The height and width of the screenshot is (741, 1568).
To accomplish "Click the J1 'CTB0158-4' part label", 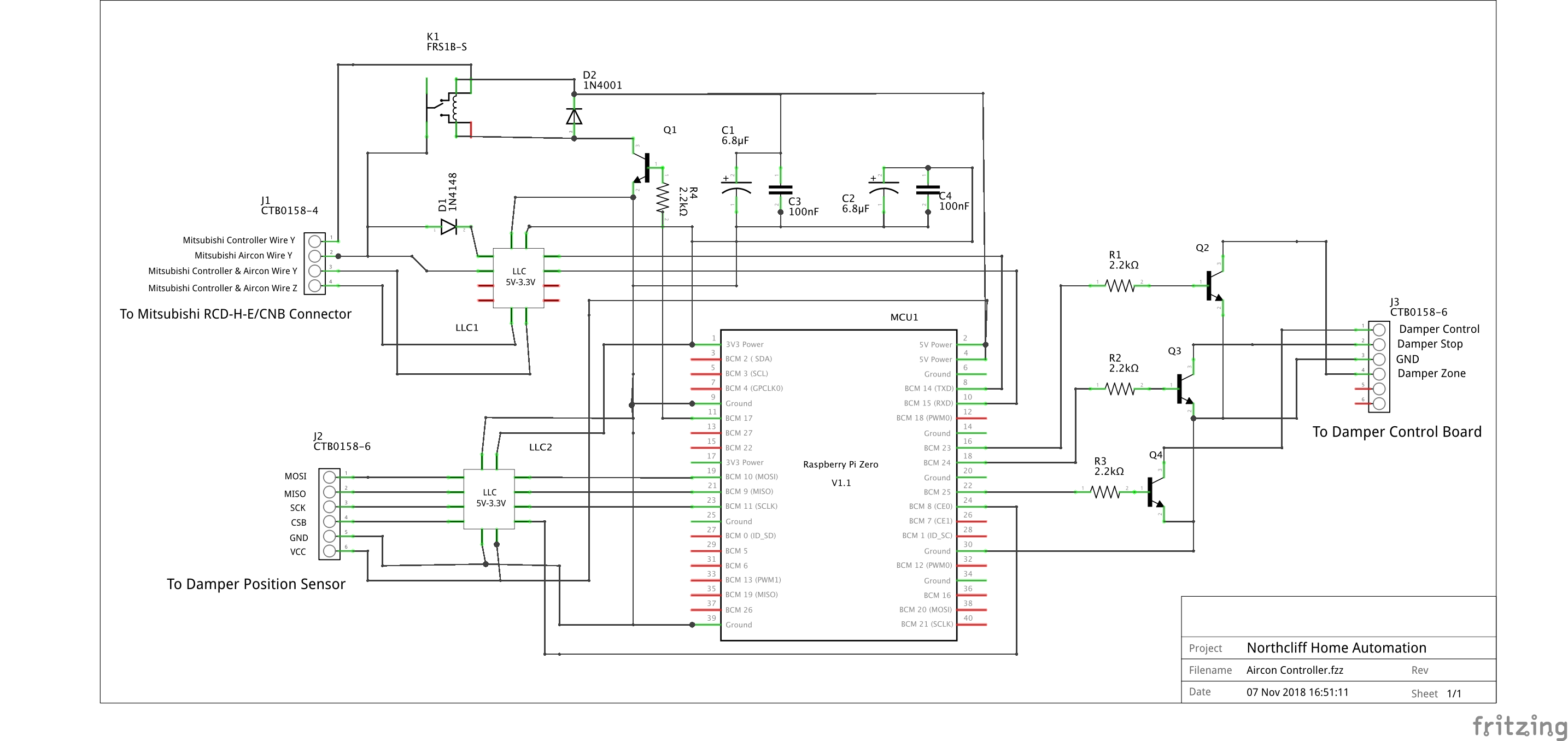I will [x=289, y=210].
